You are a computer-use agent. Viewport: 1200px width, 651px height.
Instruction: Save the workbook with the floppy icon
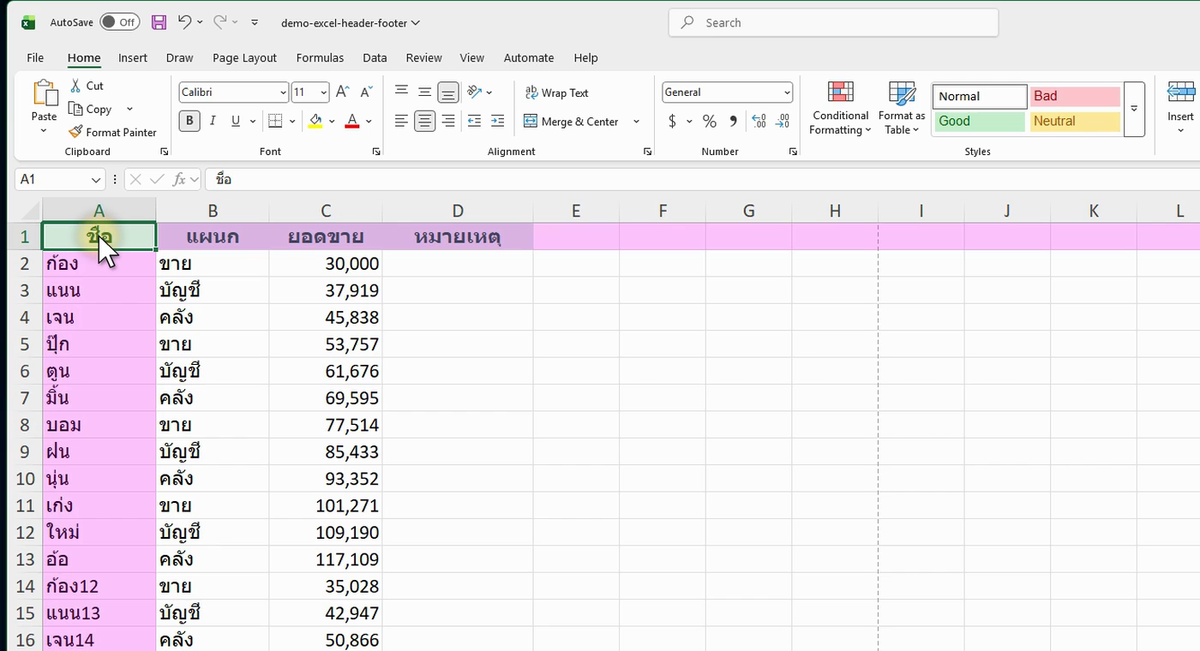159,22
